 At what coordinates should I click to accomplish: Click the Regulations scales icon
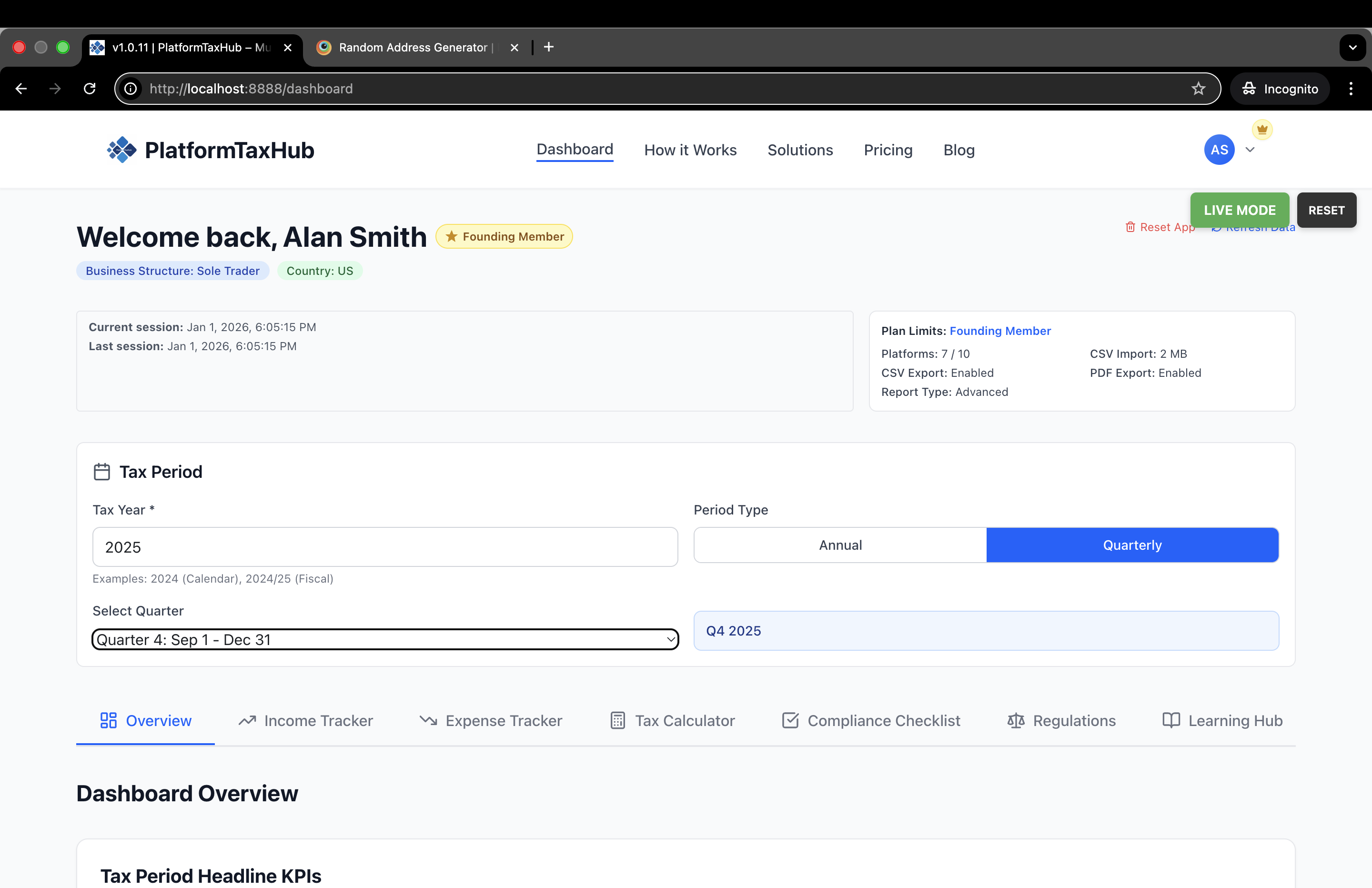click(1016, 720)
